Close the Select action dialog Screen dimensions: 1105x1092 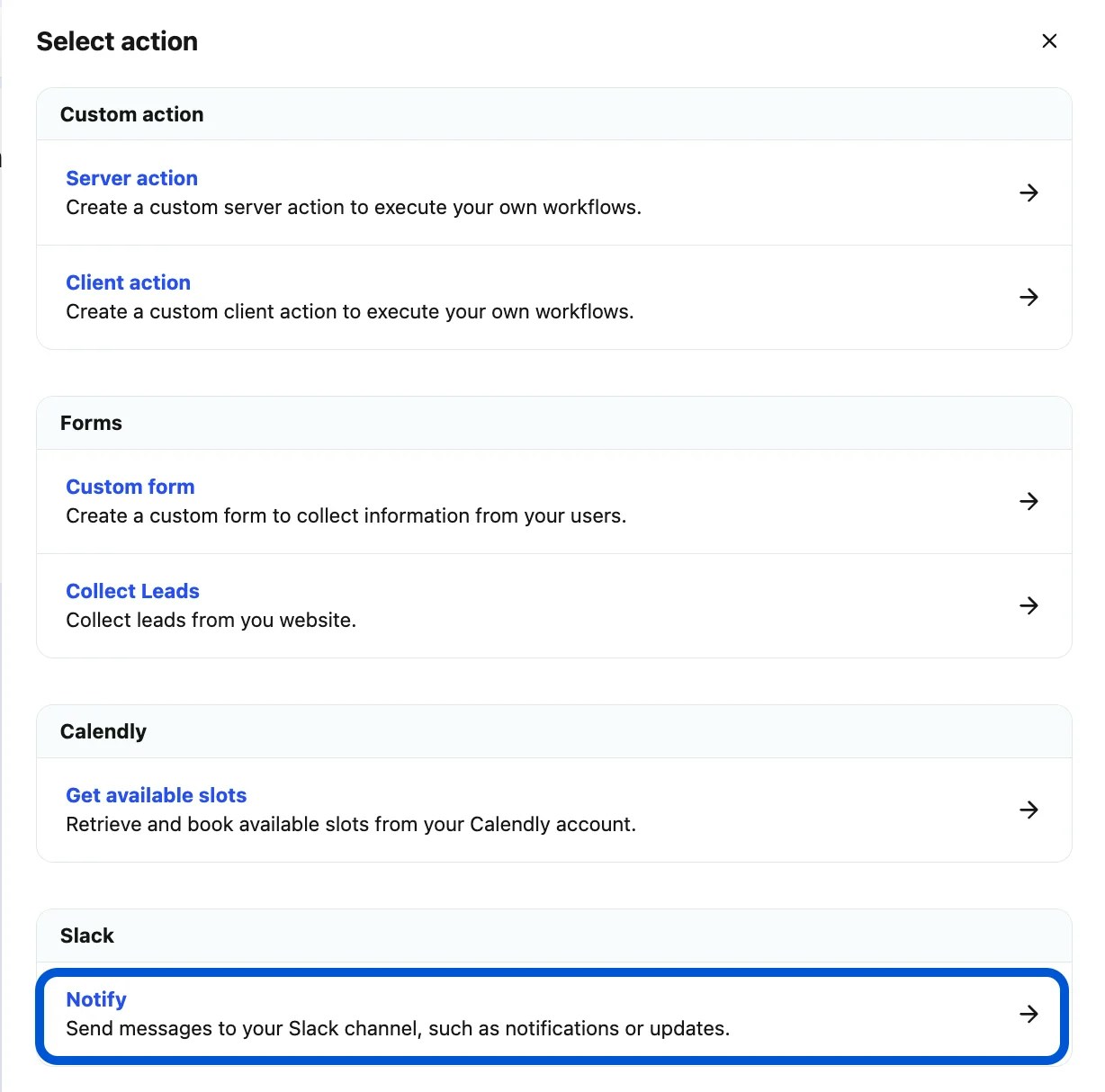click(x=1049, y=40)
